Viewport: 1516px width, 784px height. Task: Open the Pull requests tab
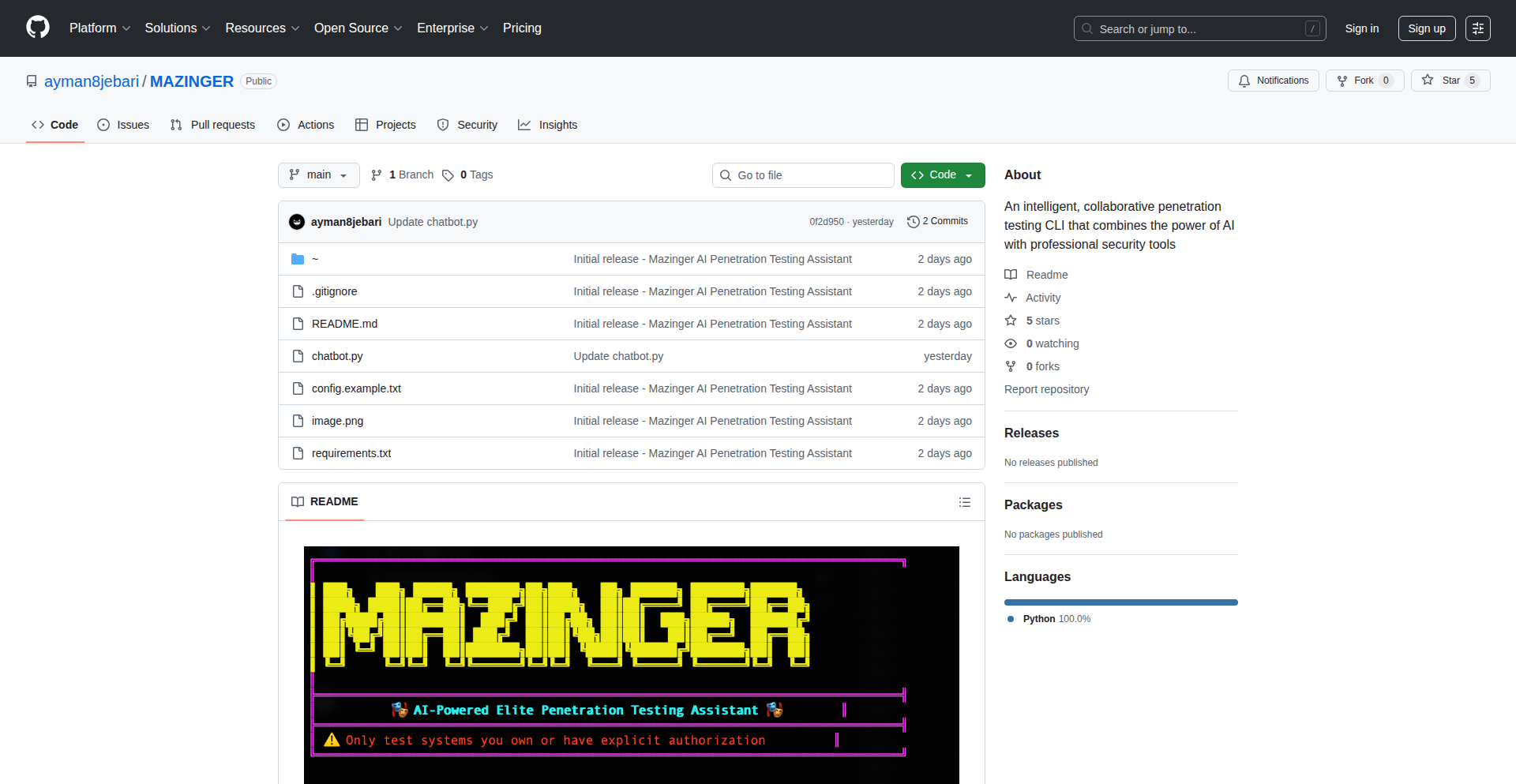tap(212, 125)
